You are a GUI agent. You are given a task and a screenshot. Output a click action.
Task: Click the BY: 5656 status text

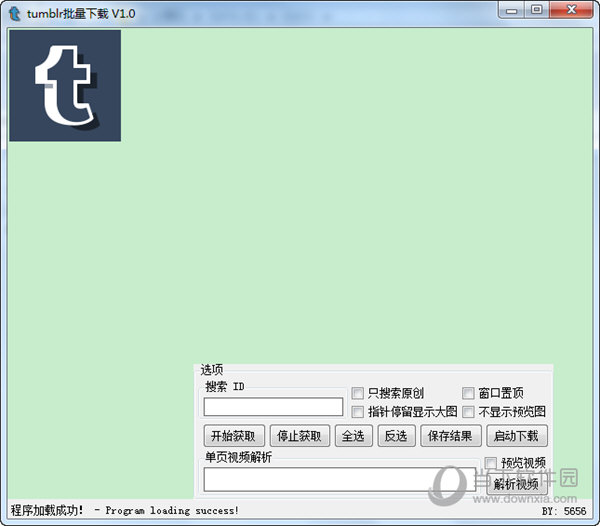(564, 511)
